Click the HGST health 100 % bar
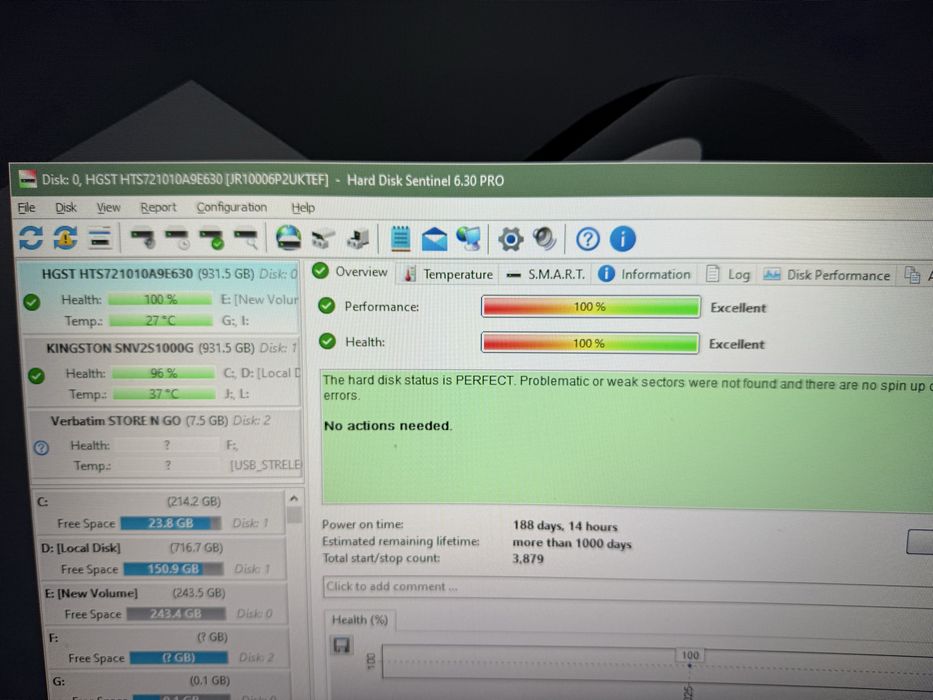Screen dimensions: 933x700 [x=159, y=299]
